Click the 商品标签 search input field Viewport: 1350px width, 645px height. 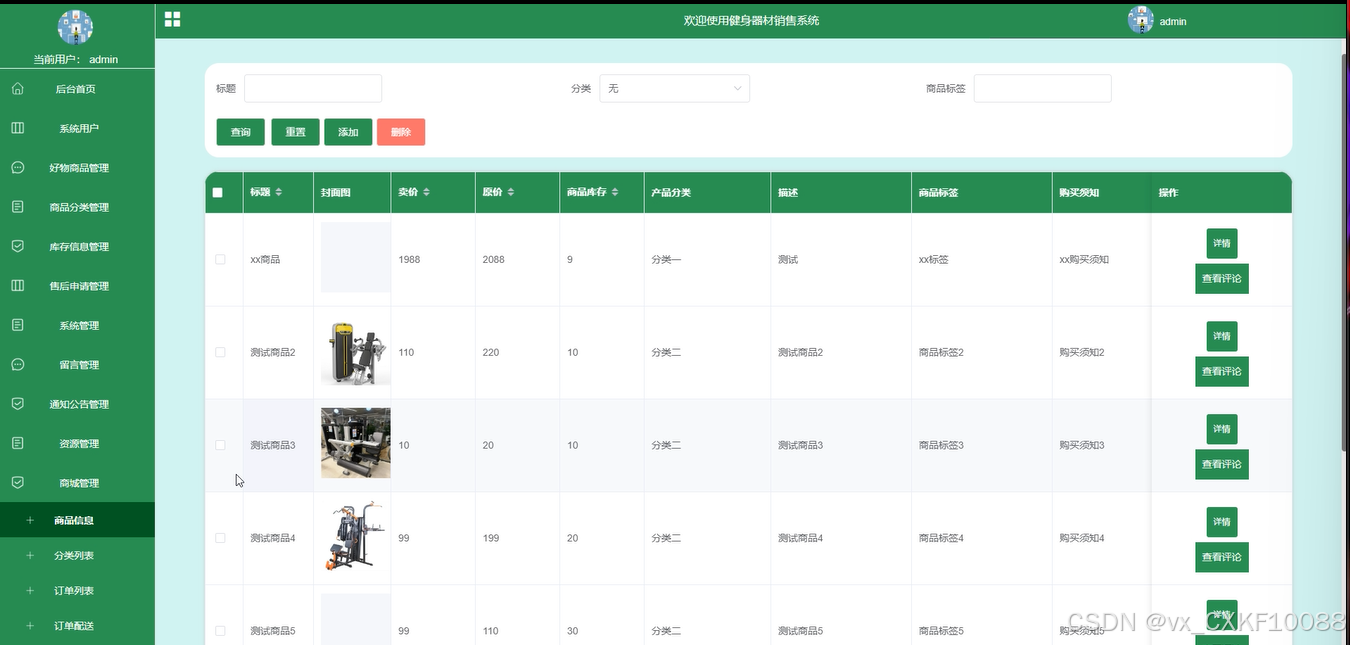1042,88
